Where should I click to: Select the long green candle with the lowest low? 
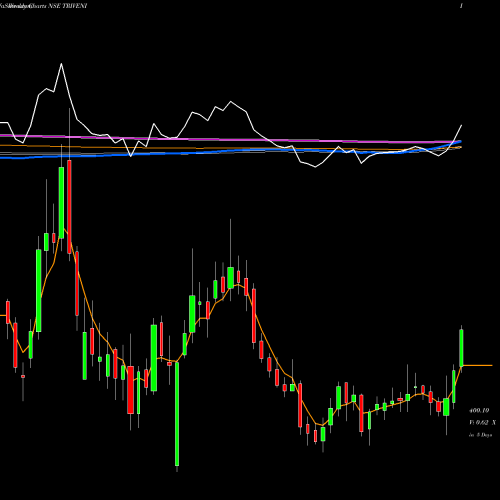coord(177,414)
